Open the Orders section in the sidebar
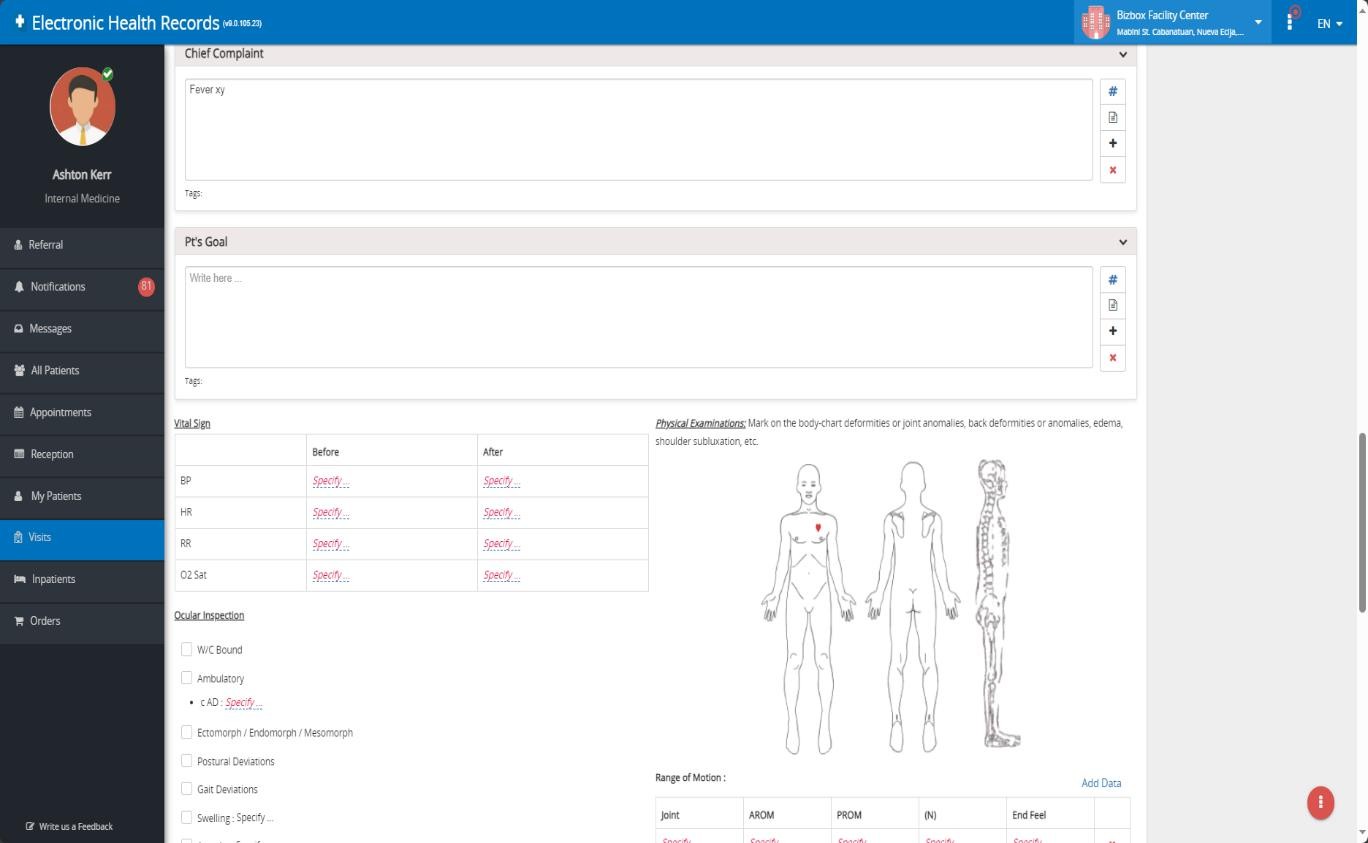 [x=45, y=621]
